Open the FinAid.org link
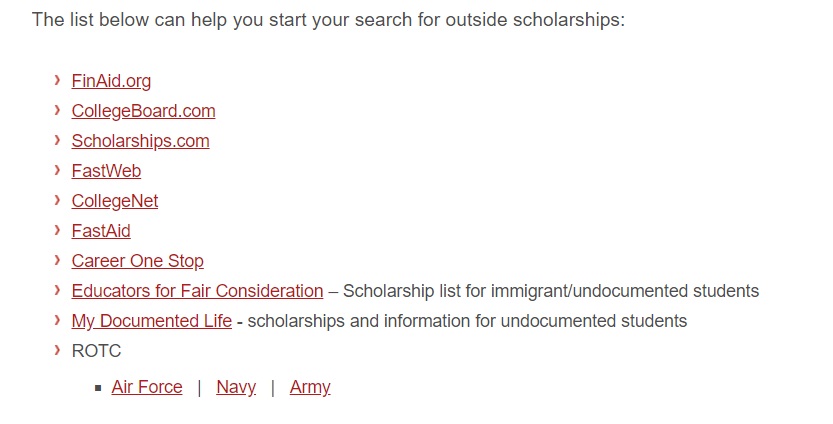 [111, 81]
